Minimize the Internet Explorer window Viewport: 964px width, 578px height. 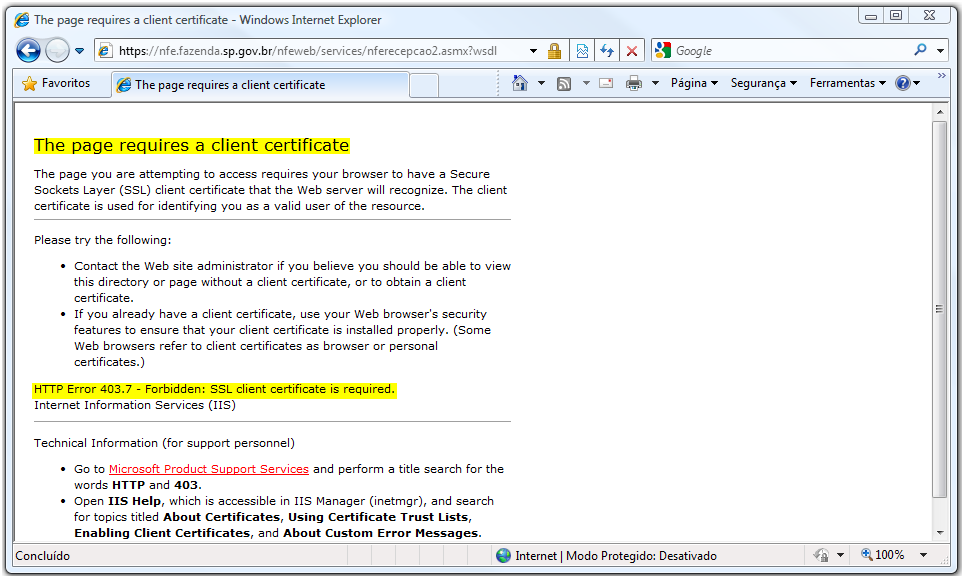tap(871, 16)
